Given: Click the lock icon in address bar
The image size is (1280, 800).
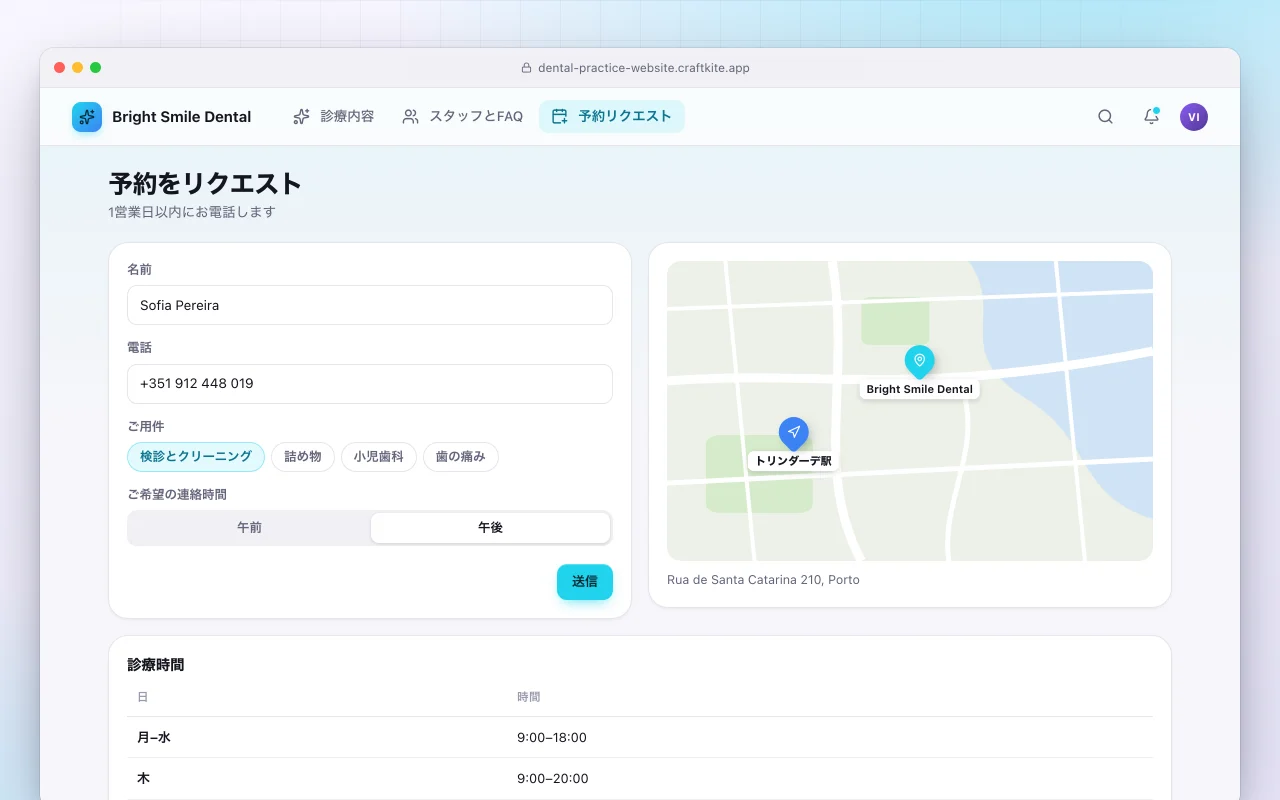Looking at the screenshot, I should 527,68.
